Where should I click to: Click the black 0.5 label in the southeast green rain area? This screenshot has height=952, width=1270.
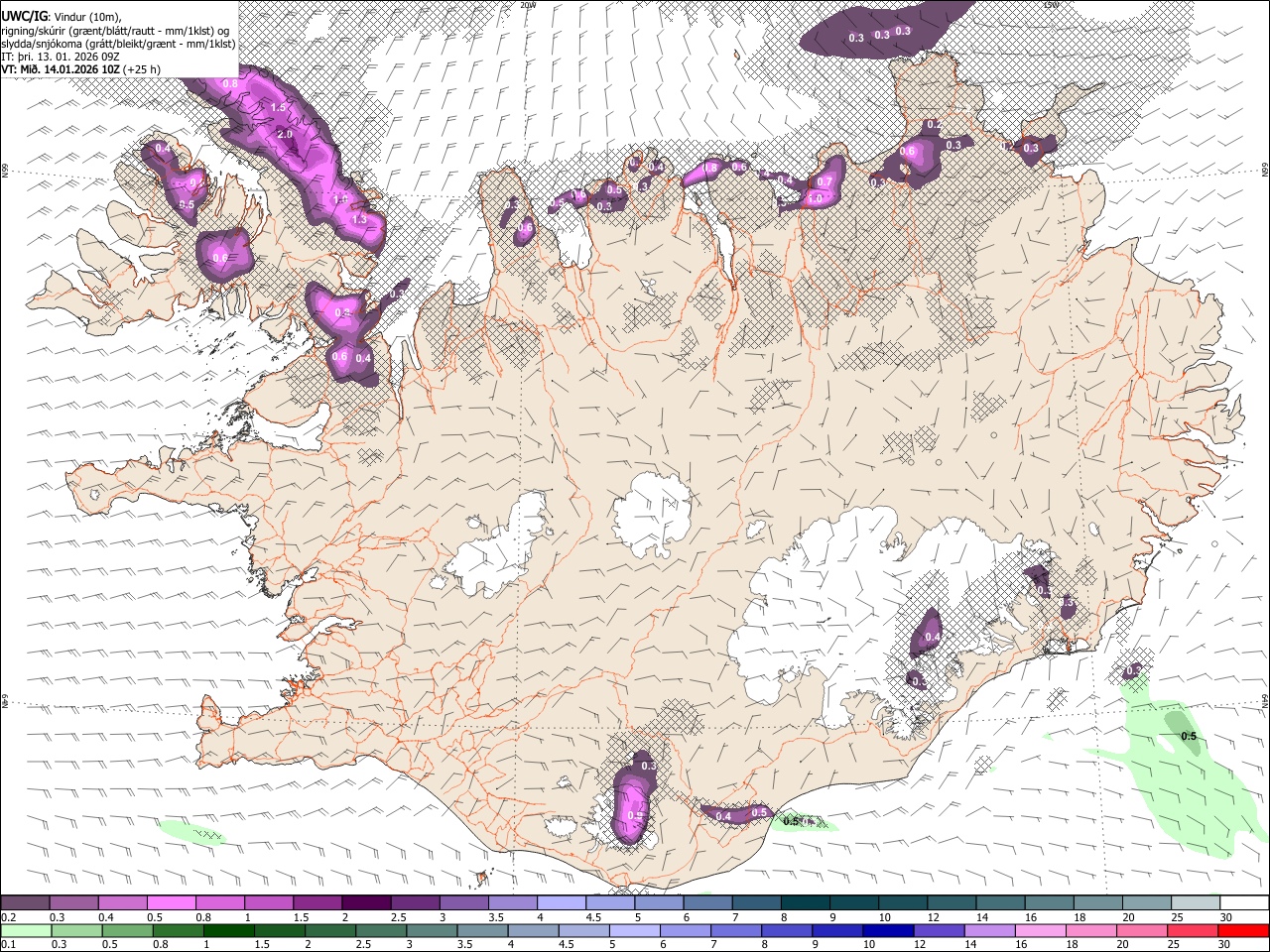[1189, 736]
